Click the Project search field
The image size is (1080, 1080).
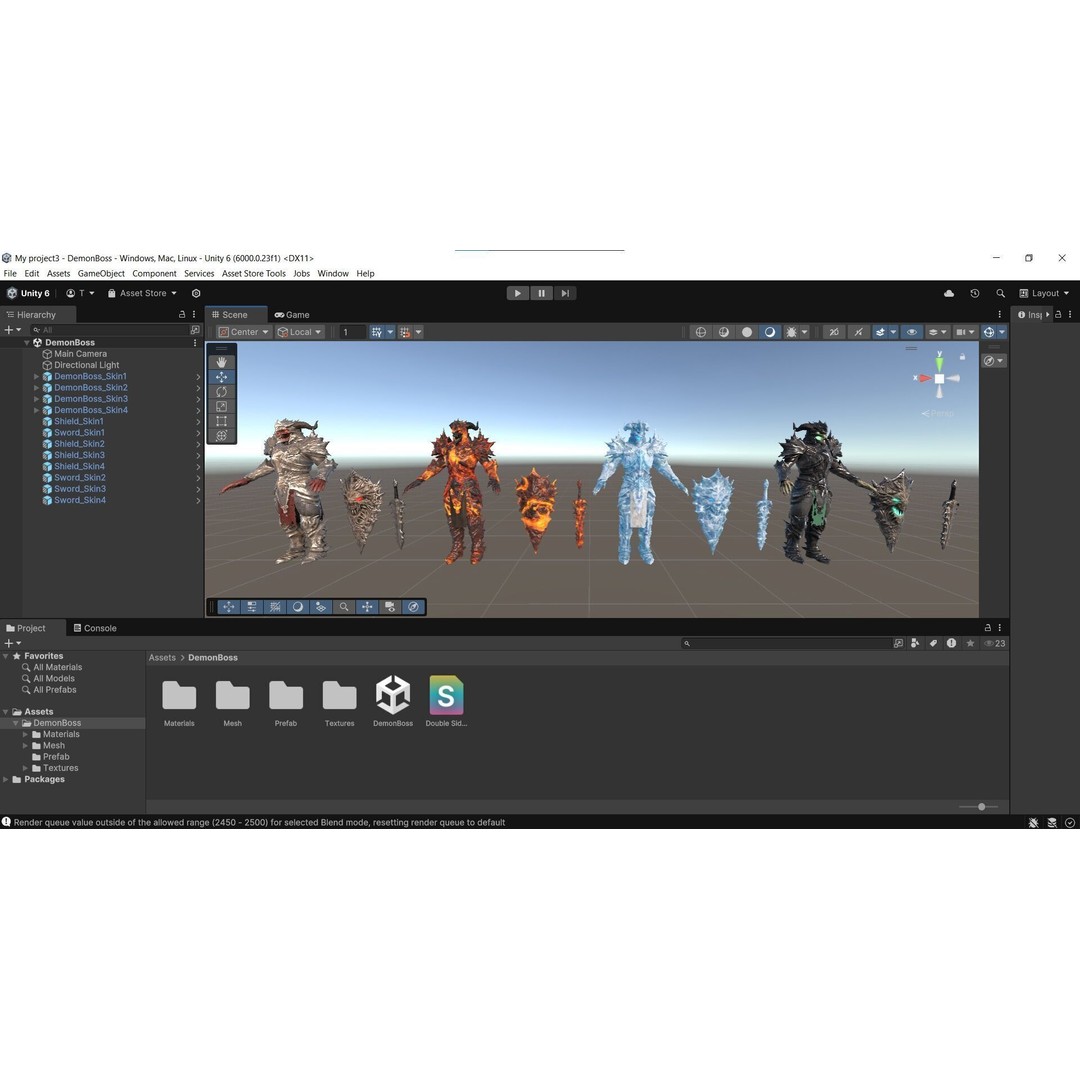787,643
